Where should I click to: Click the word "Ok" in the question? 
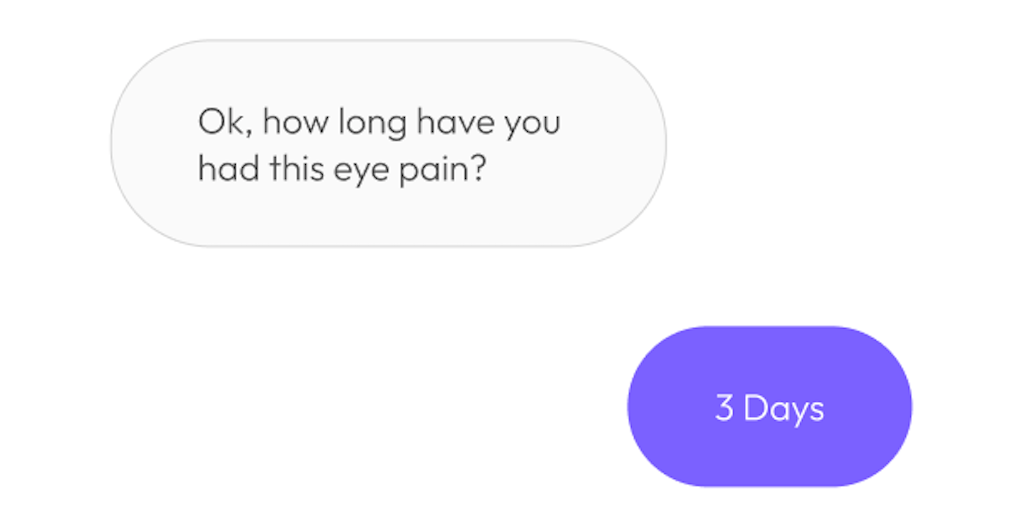click(216, 123)
